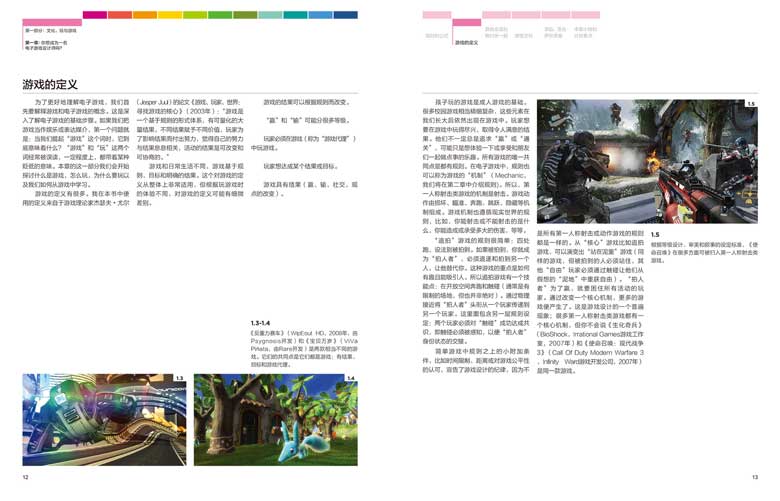Click the 1.4 tag on garden image corner
The width and height of the screenshot is (780, 501).
[351, 378]
